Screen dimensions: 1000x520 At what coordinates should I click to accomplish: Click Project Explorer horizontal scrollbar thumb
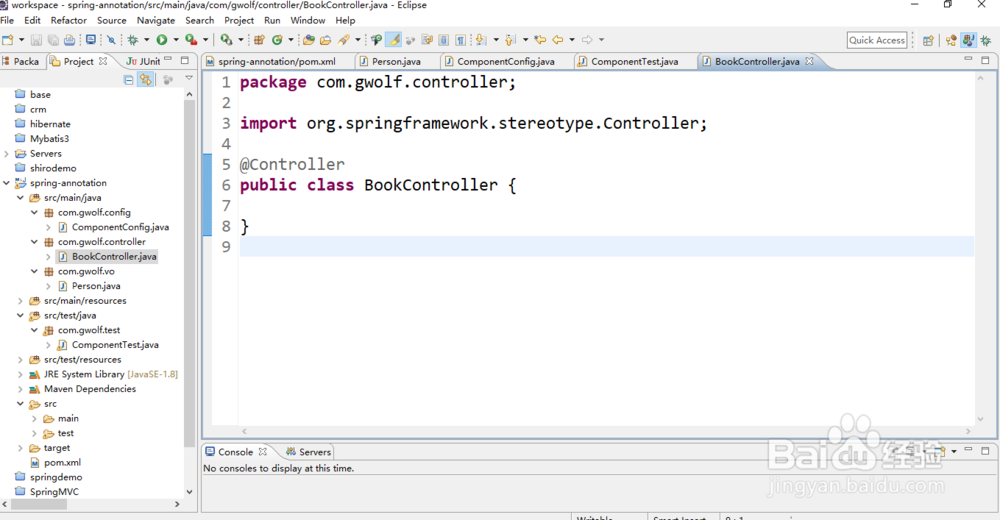tap(39, 504)
